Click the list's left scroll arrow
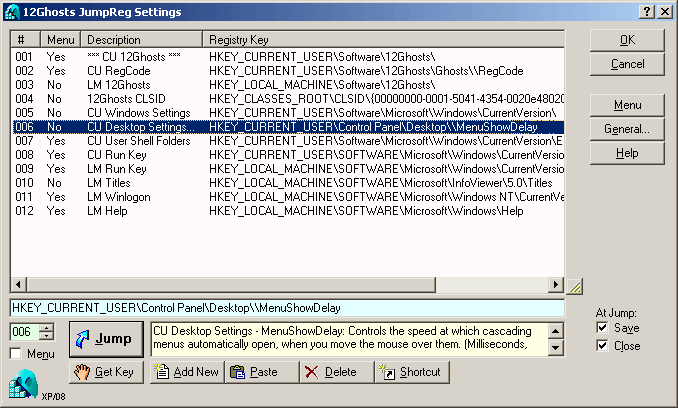Screen dimensions: 678x408 point(18,284)
